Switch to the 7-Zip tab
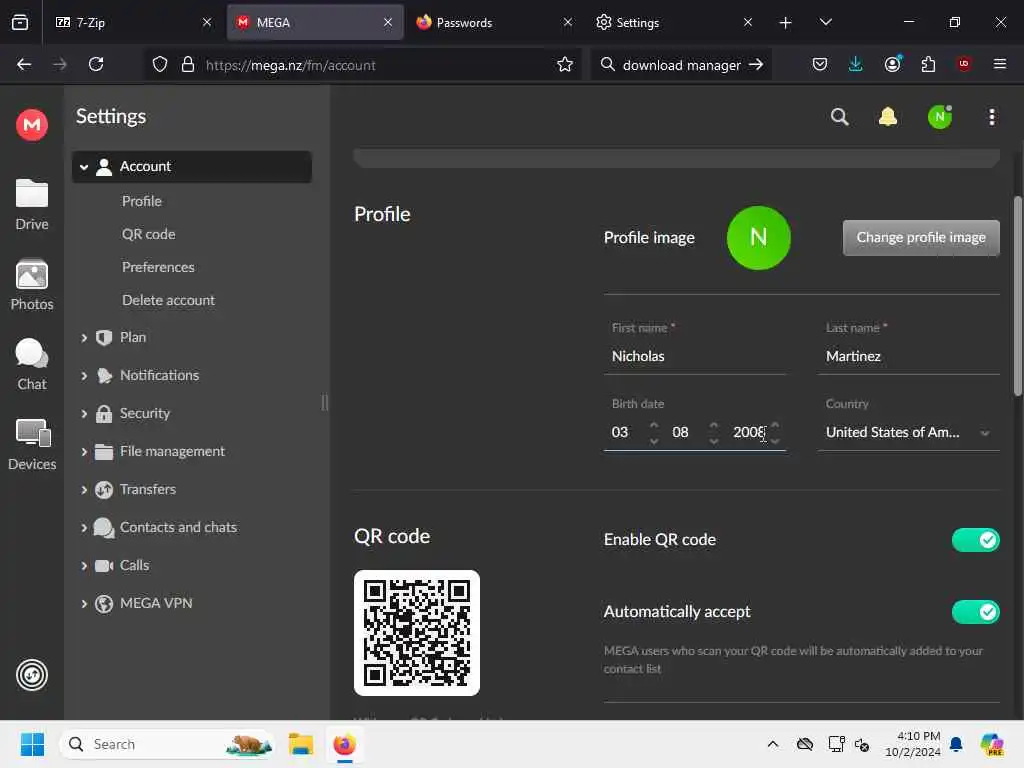 (133, 23)
